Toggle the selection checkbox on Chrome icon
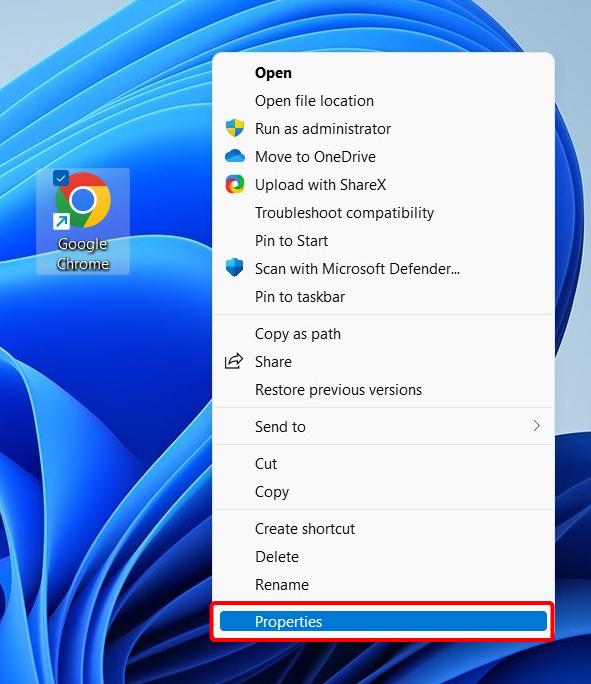This screenshot has width=591, height=684. 61,178
